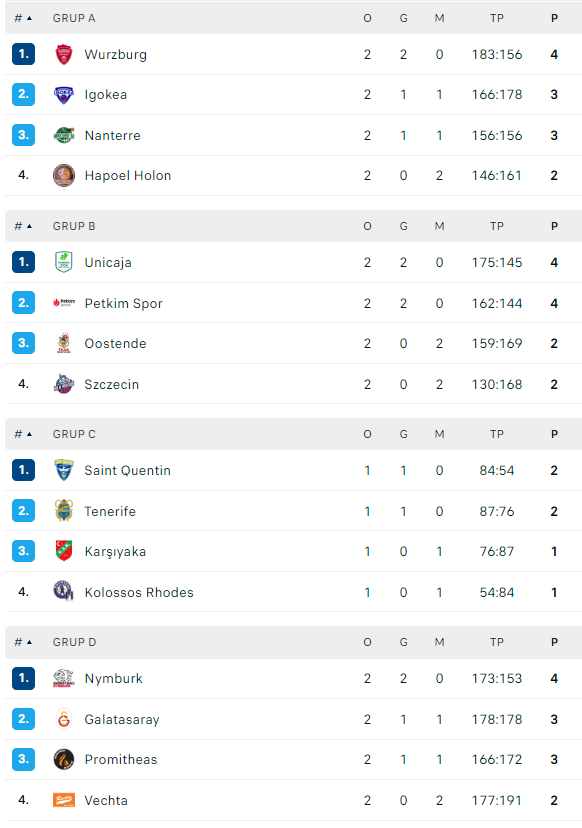Sort Grup A by P points column

(x=554, y=18)
